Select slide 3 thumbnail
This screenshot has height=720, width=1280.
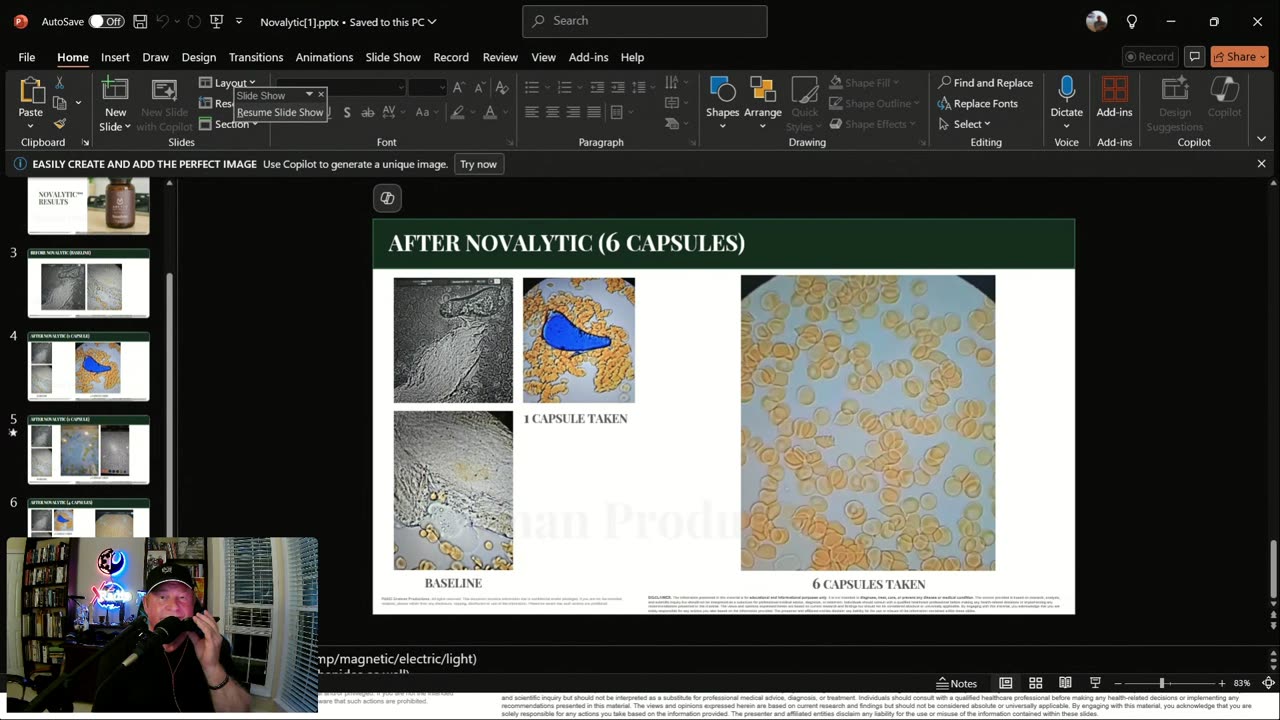(89, 284)
